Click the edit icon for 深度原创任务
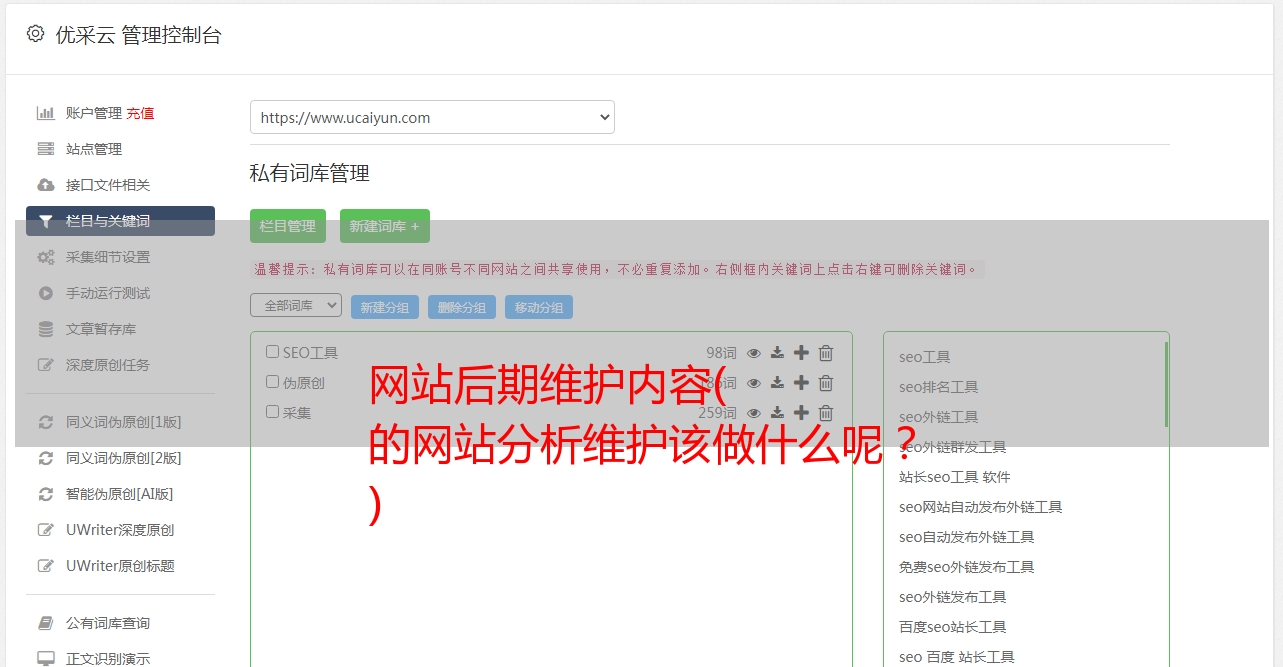 click(x=45, y=365)
